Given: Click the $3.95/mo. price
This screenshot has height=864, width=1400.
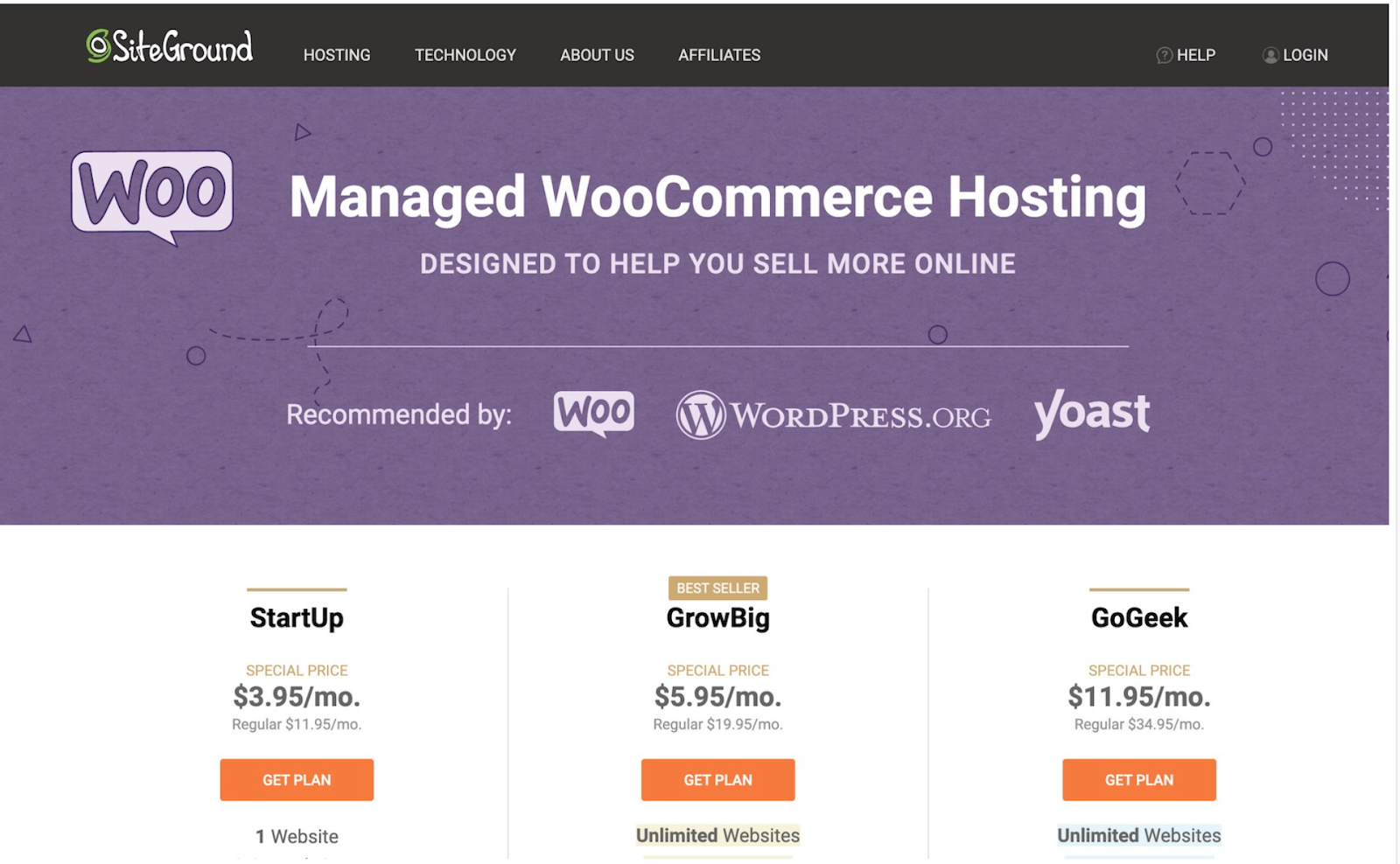Looking at the screenshot, I should tap(297, 697).
